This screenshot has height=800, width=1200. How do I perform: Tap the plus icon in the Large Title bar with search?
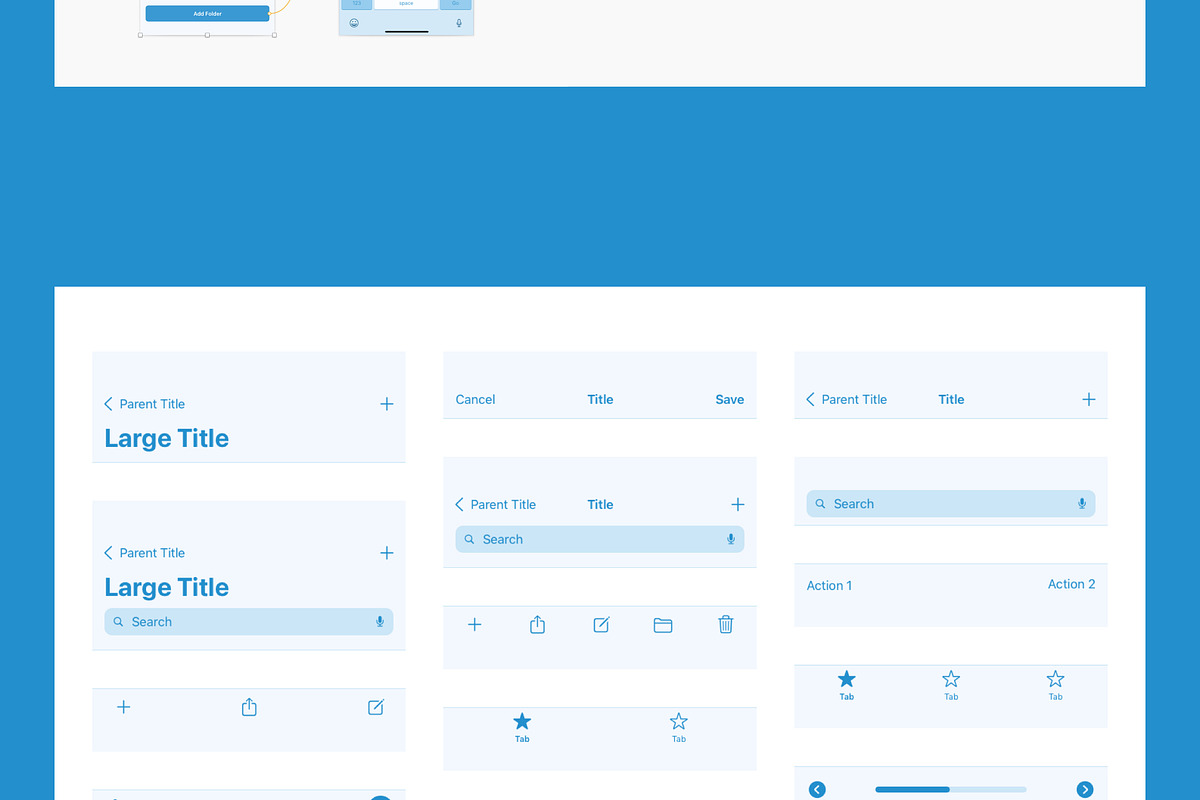[387, 553]
